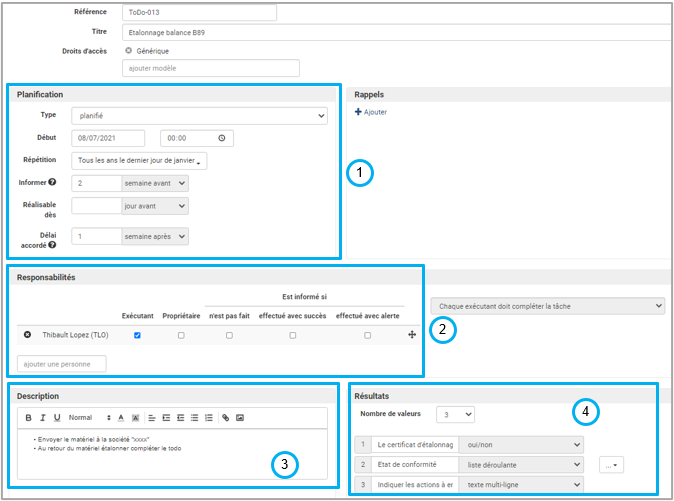The width and height of the screenshot is (674, 501).
Task: Click the help icon next to Informer
Action: 52,182
